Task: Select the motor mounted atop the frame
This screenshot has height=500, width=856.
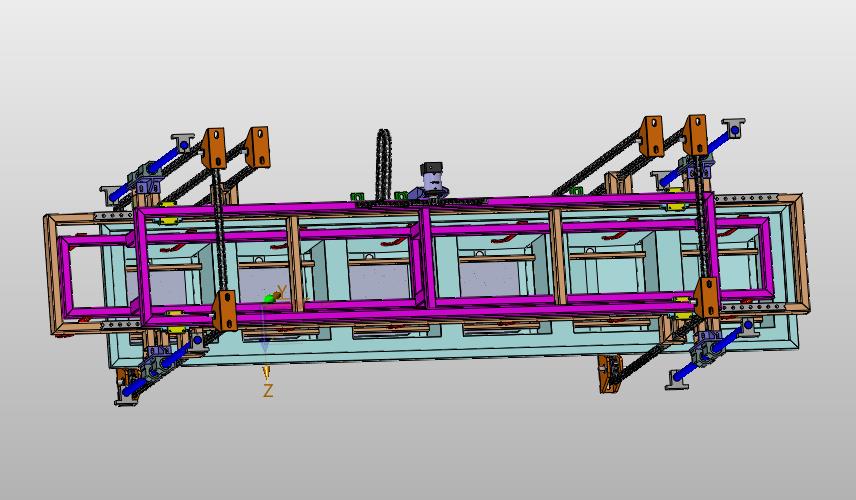Action: click(x=432, y=179)
